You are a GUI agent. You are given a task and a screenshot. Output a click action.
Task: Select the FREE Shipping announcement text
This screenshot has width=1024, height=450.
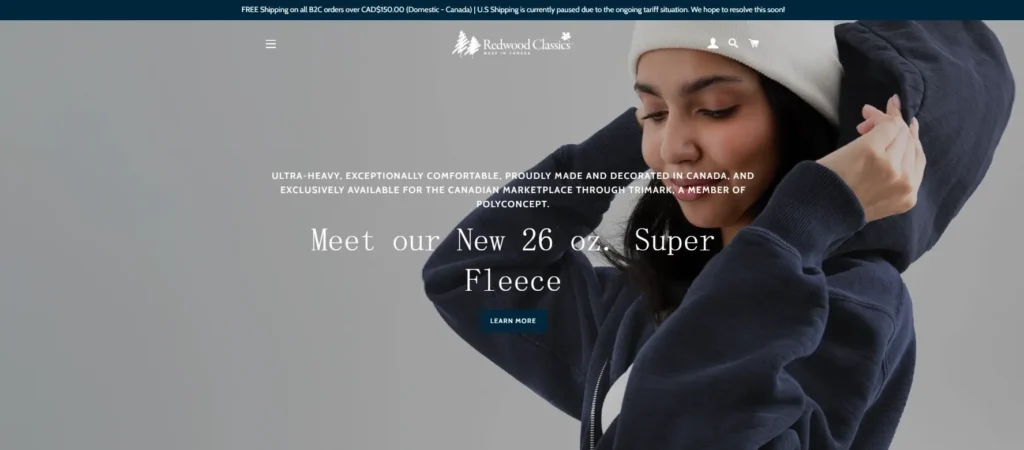click(357, 10)
